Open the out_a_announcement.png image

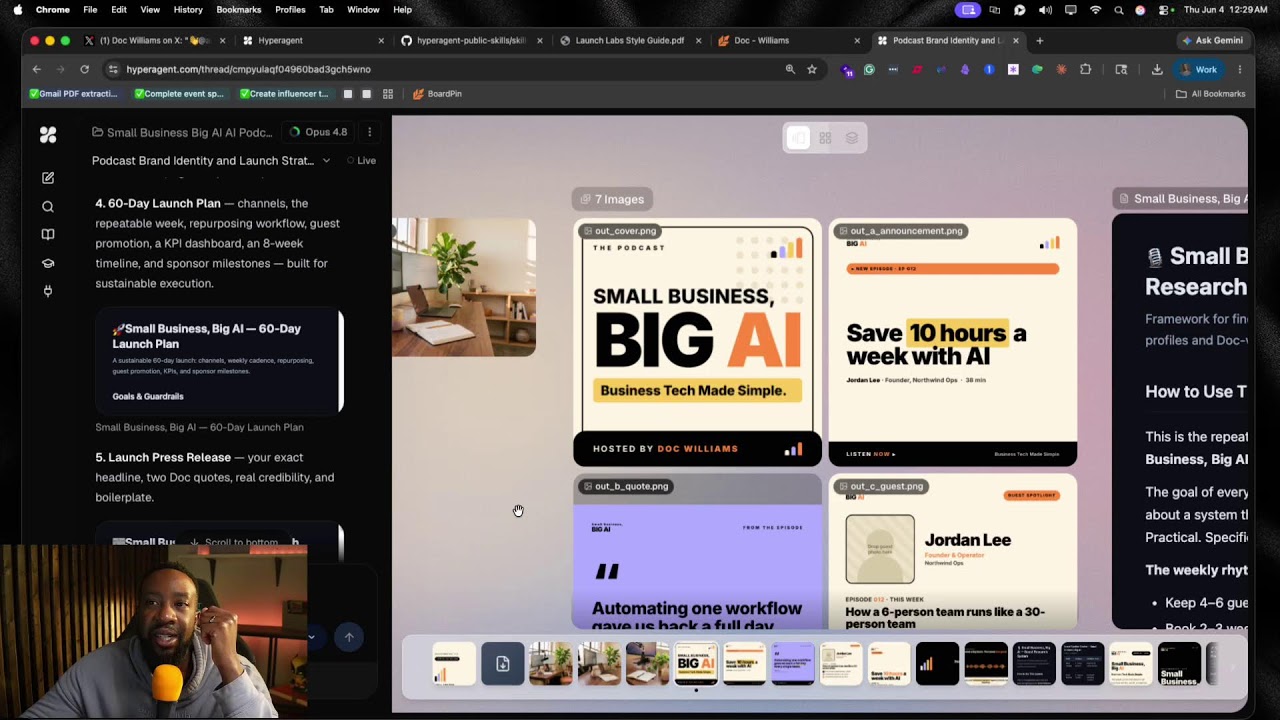(x=952, y=342)
